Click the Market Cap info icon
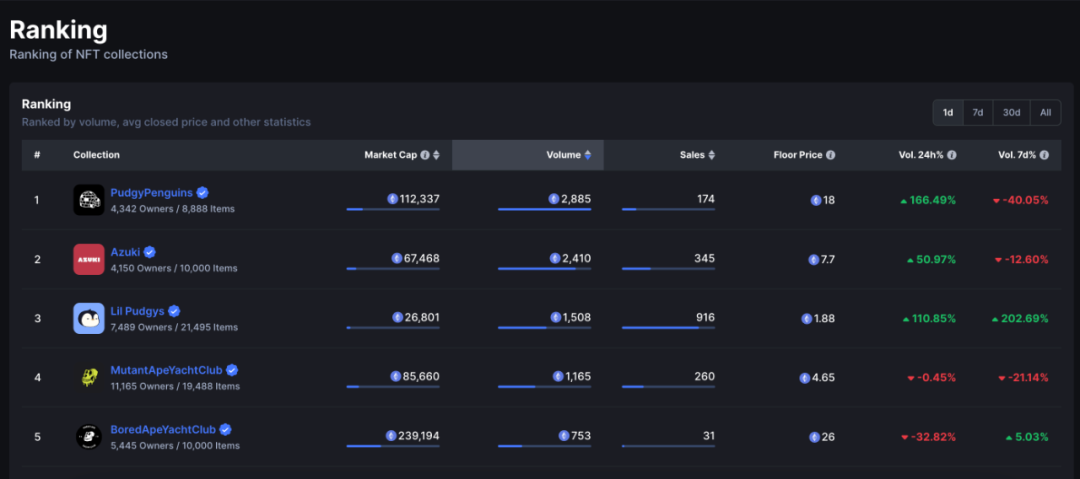The image size is (1080, 479). [425, 155]
